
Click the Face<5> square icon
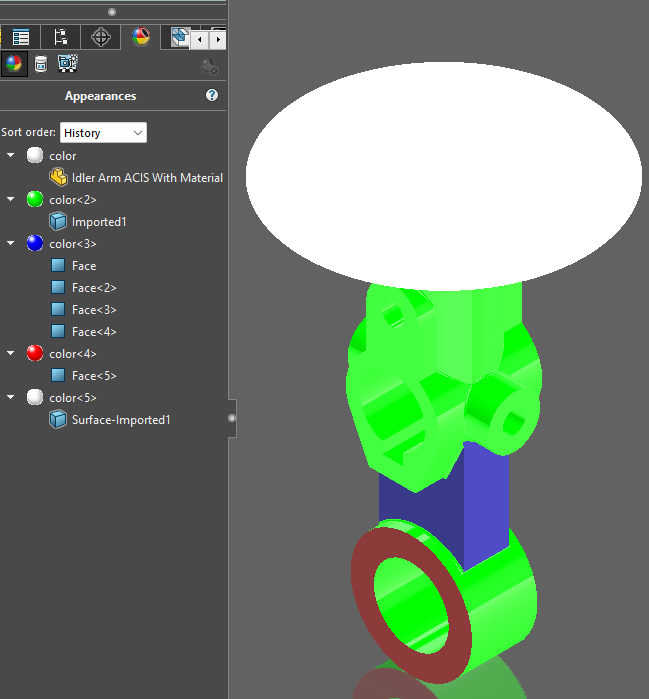click(x=58, y=375)
